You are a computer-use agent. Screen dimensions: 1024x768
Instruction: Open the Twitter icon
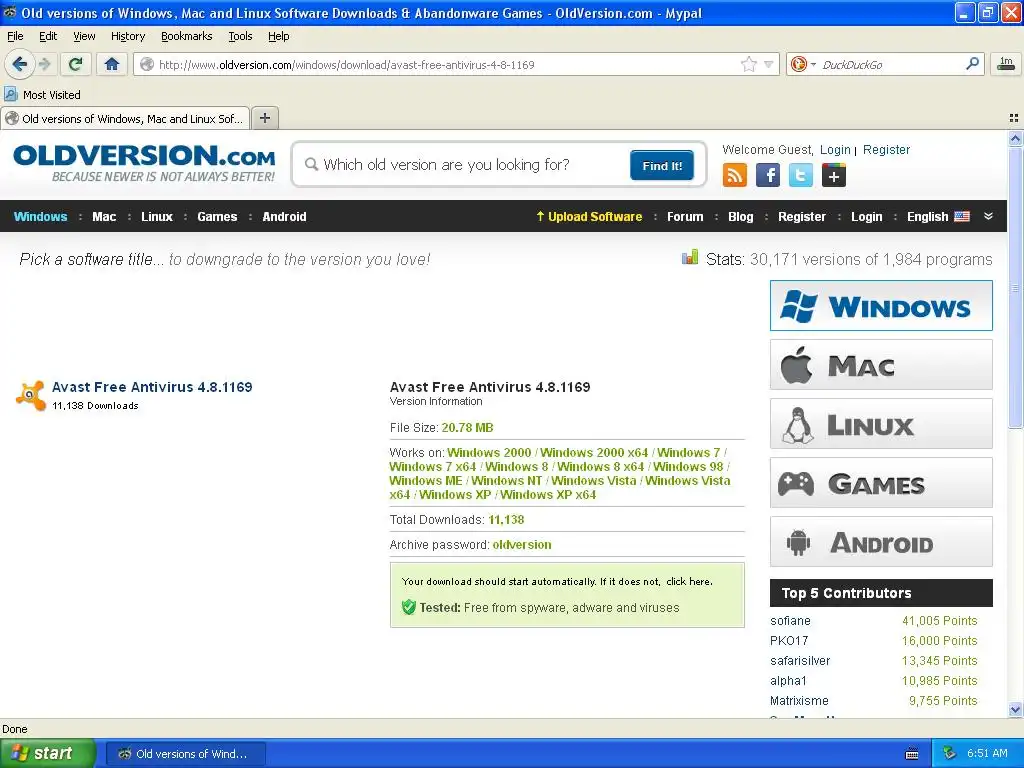[x=801, y=175]
